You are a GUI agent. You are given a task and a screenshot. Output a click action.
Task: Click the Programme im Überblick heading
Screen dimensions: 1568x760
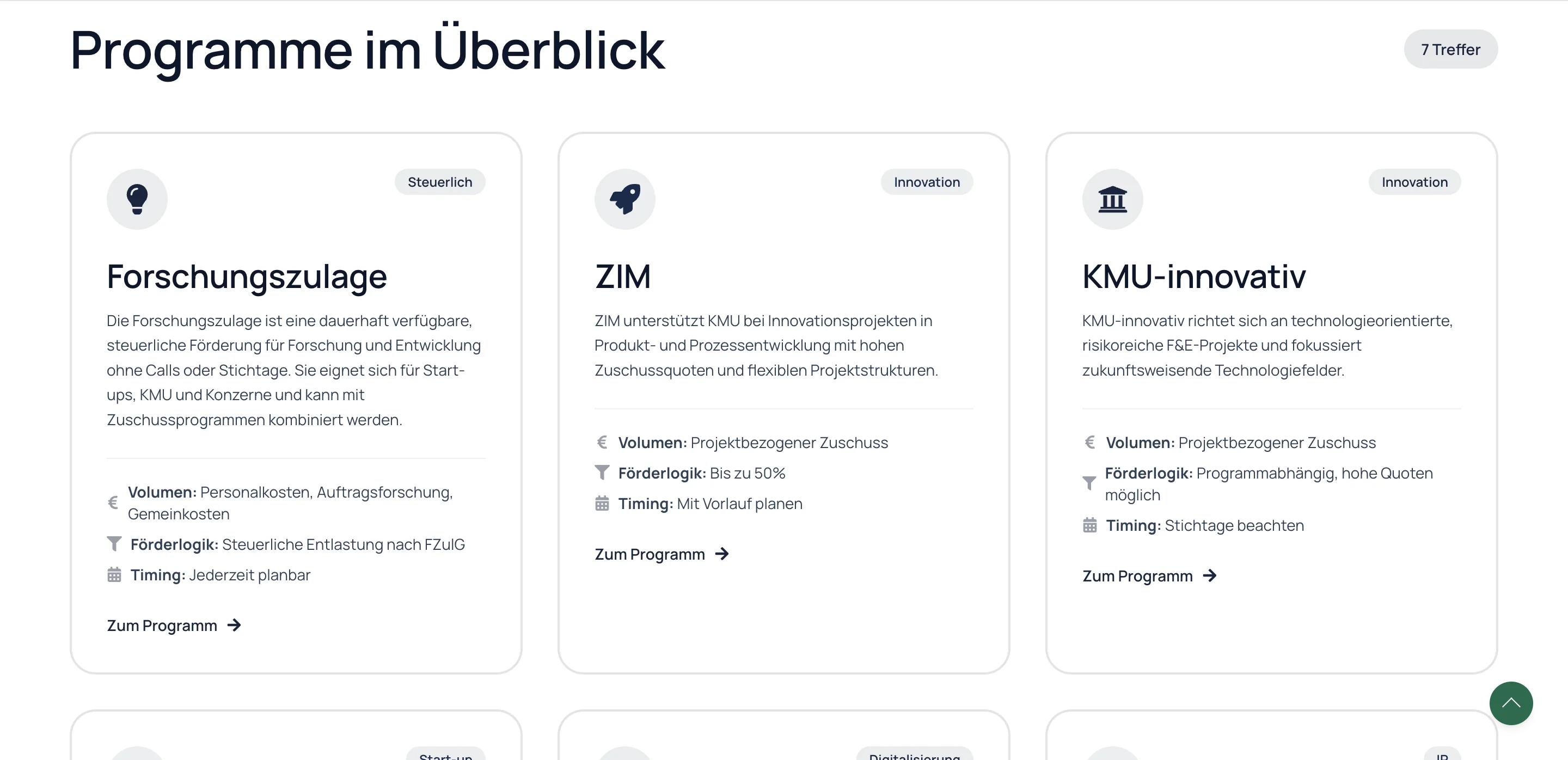pos(367,50)
